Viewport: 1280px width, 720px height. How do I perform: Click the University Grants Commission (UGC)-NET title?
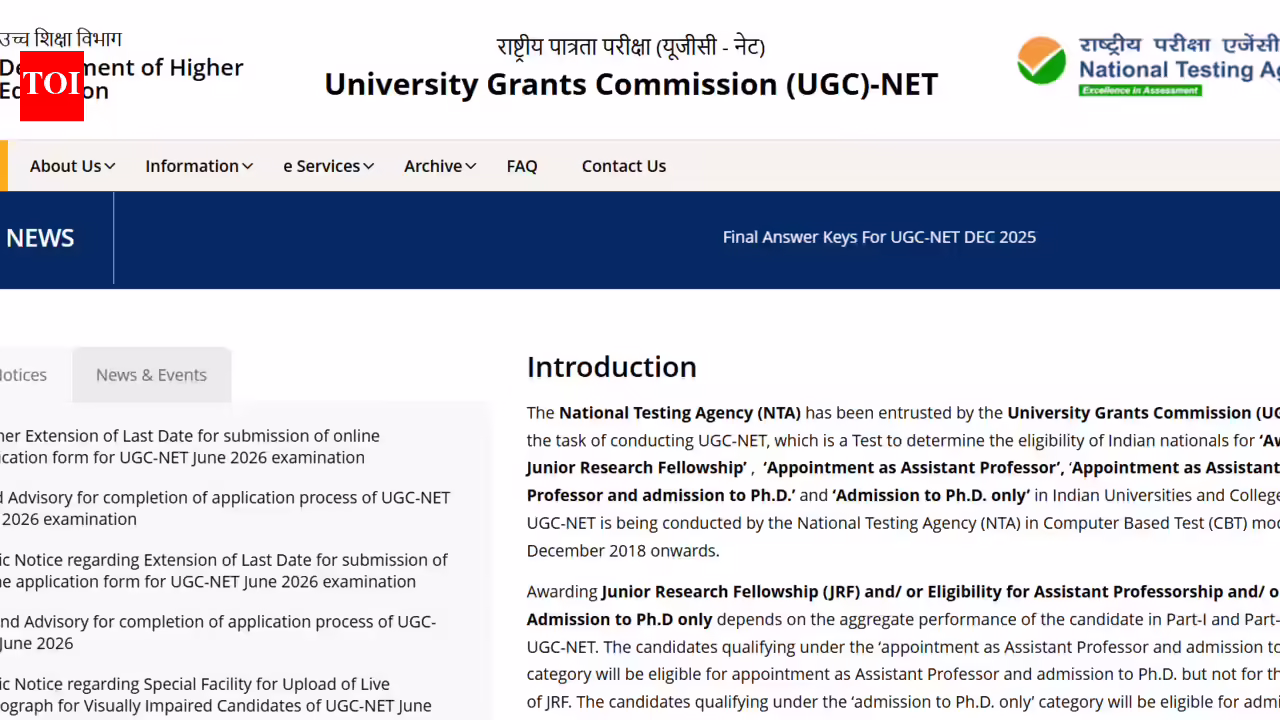[631, 84]
